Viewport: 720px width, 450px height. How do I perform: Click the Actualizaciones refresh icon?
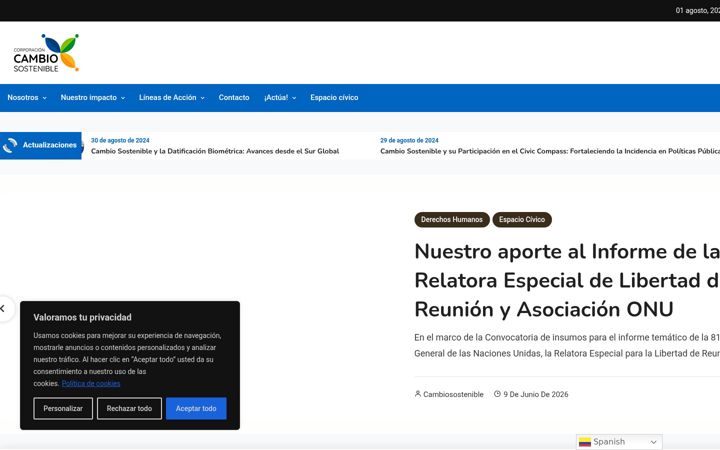pos(10,145)
